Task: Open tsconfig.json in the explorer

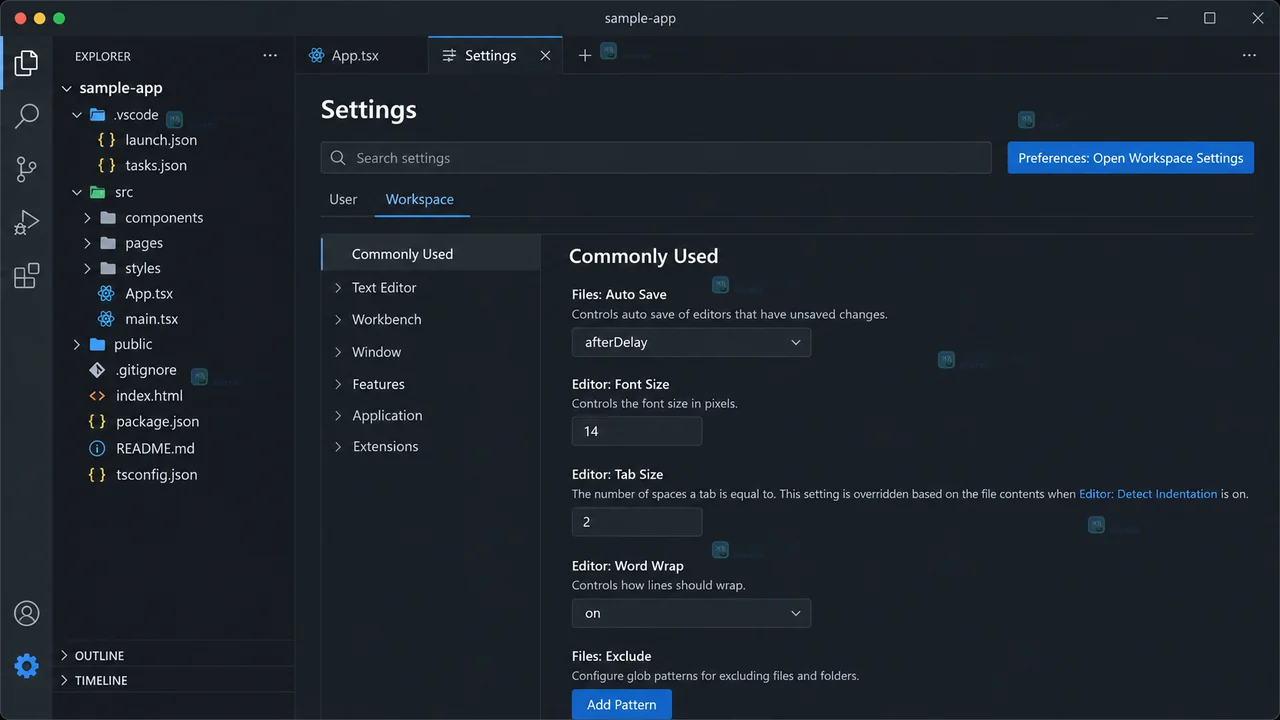Action: click(x=157, y=475)
